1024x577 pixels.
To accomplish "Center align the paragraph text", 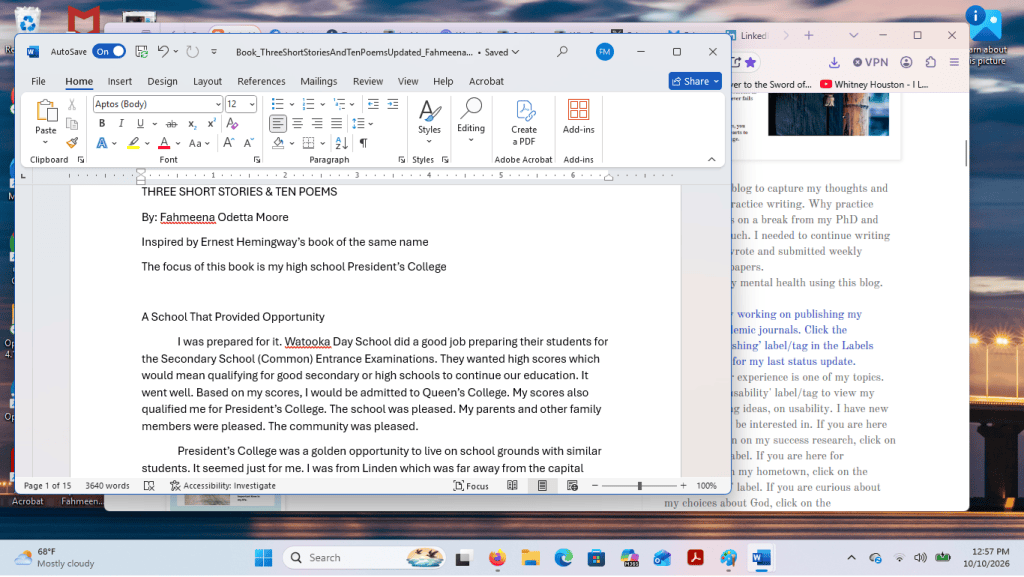I will (x=298, y=123).
